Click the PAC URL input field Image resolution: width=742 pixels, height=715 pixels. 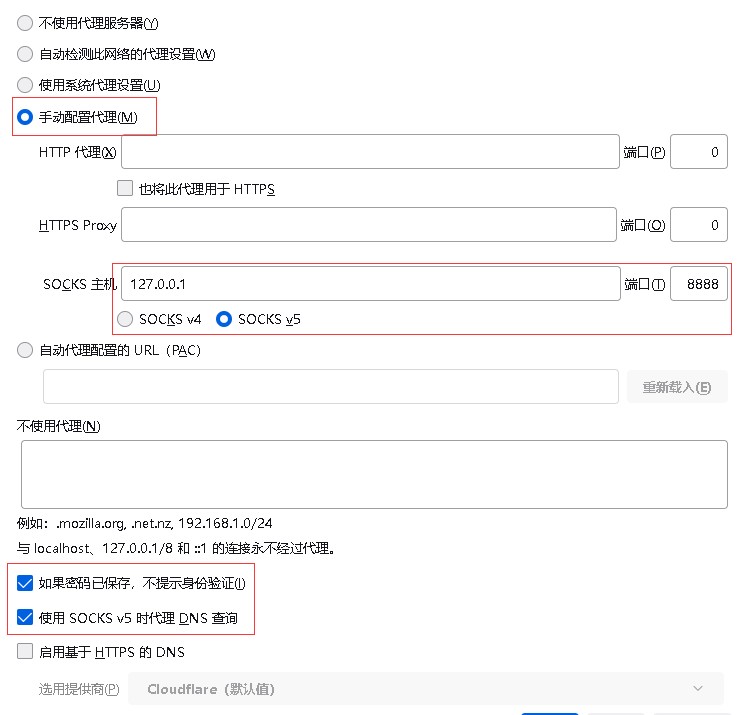[331, 387]
